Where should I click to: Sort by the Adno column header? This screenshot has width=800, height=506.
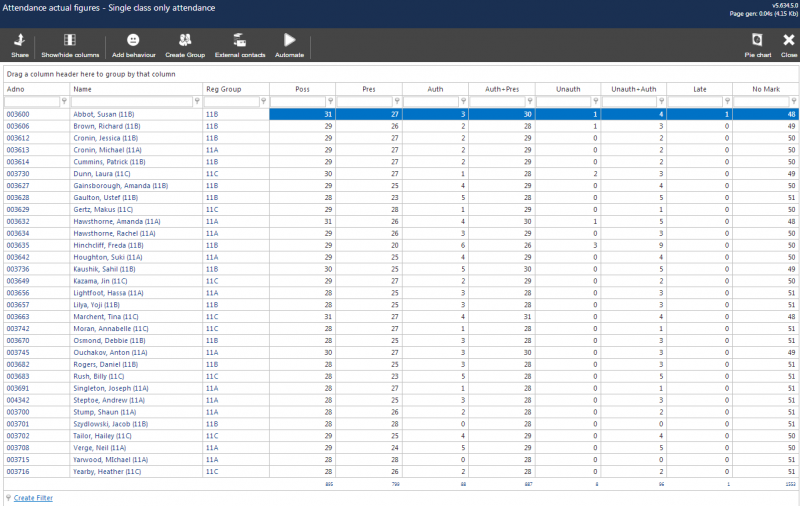coord(37,89)
